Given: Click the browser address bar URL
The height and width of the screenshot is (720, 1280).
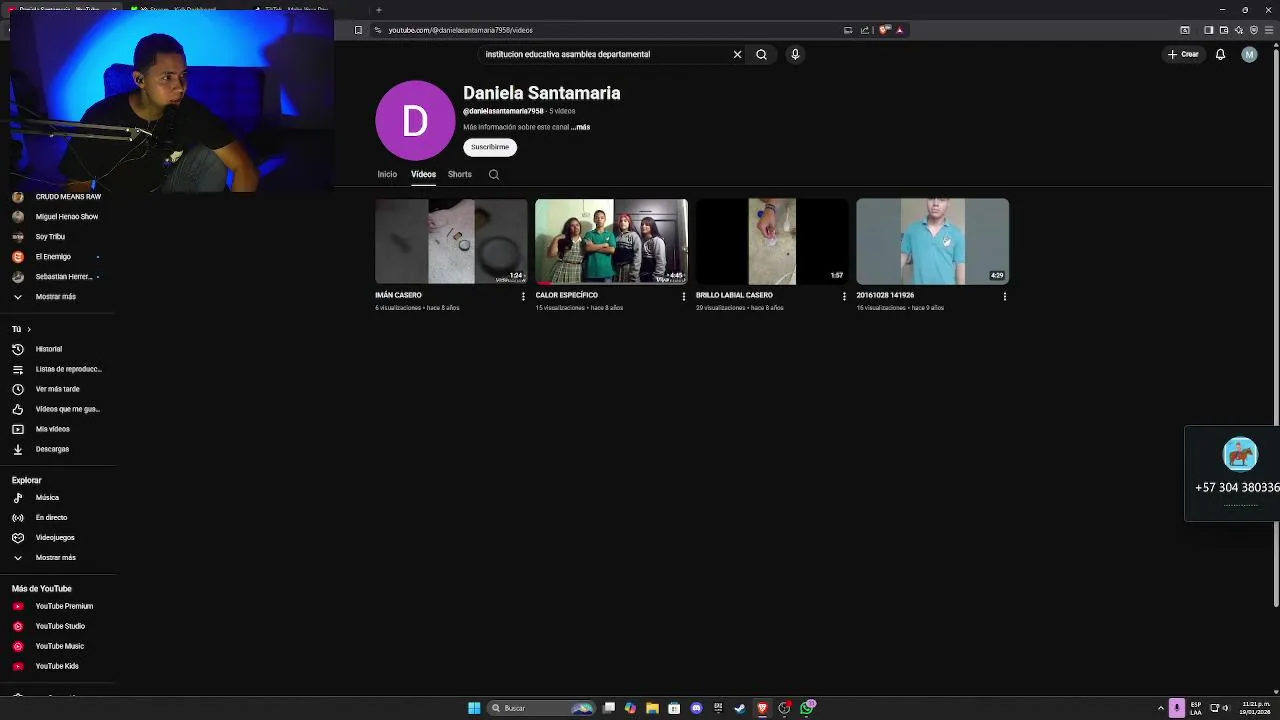Looking at the screenshot, I should [x=461, y=30].
